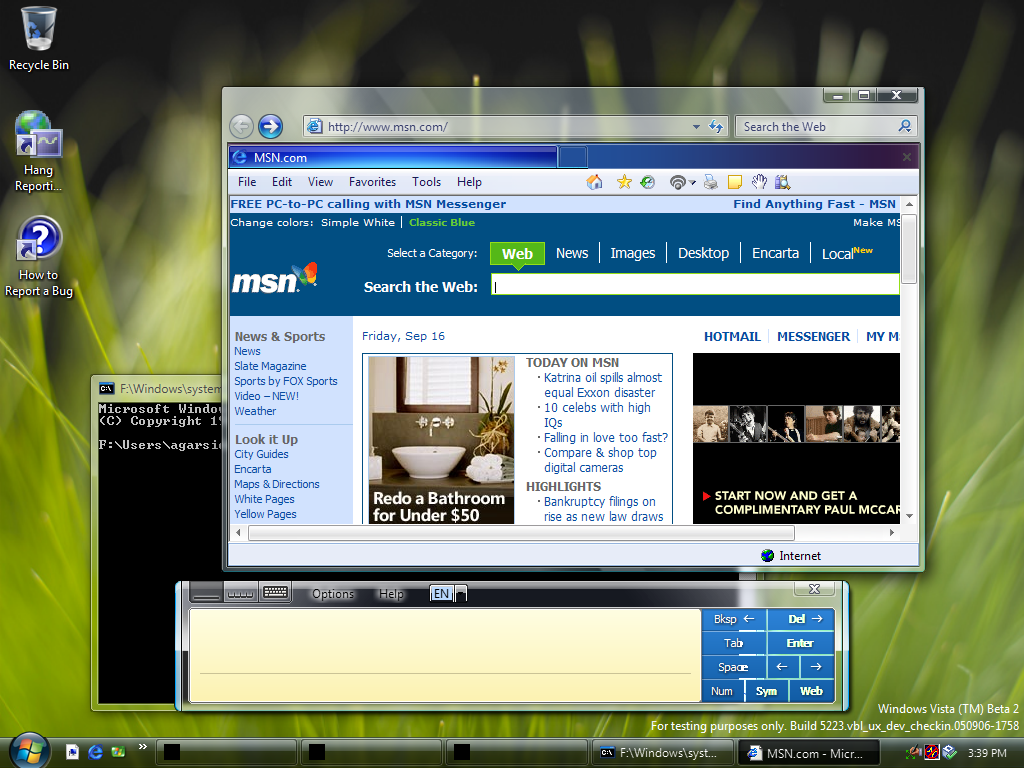Click the Space key in input panel
The image size is (1024, 768).
coord(733,667)
